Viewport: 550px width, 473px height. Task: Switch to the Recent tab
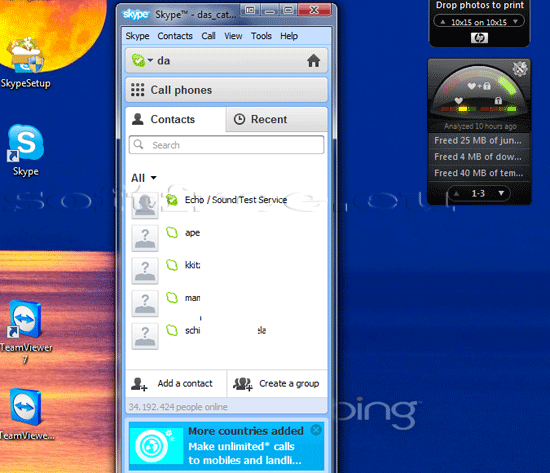pos(277,120)
